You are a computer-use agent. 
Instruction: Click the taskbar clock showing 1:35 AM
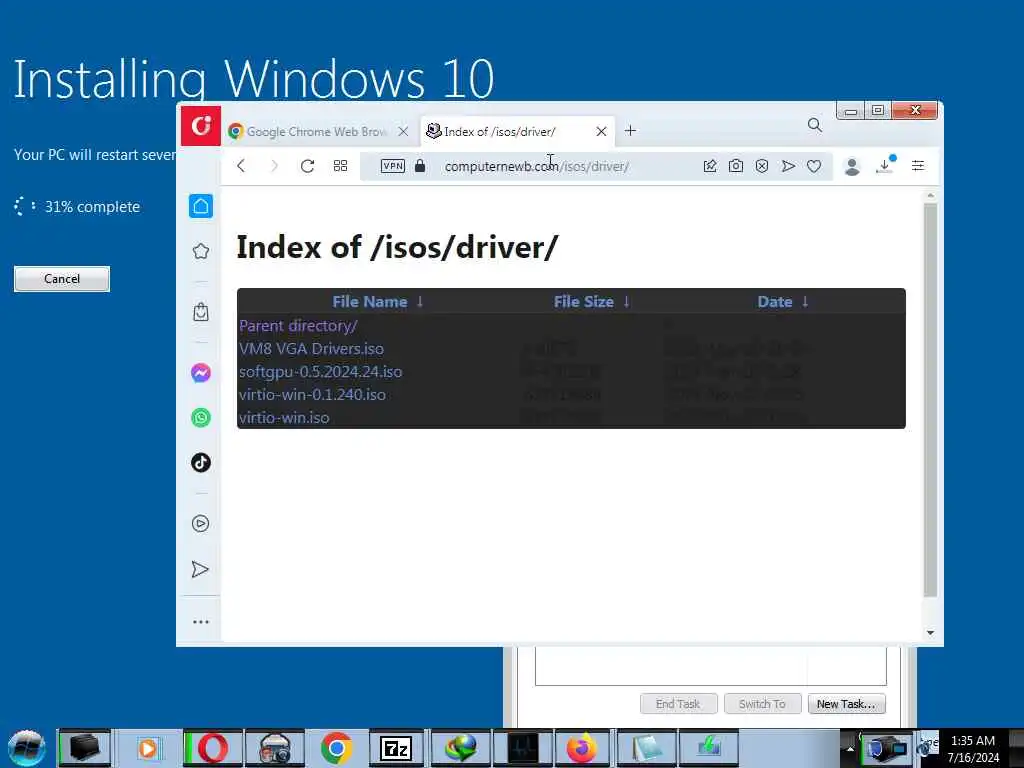pos(973,749)
